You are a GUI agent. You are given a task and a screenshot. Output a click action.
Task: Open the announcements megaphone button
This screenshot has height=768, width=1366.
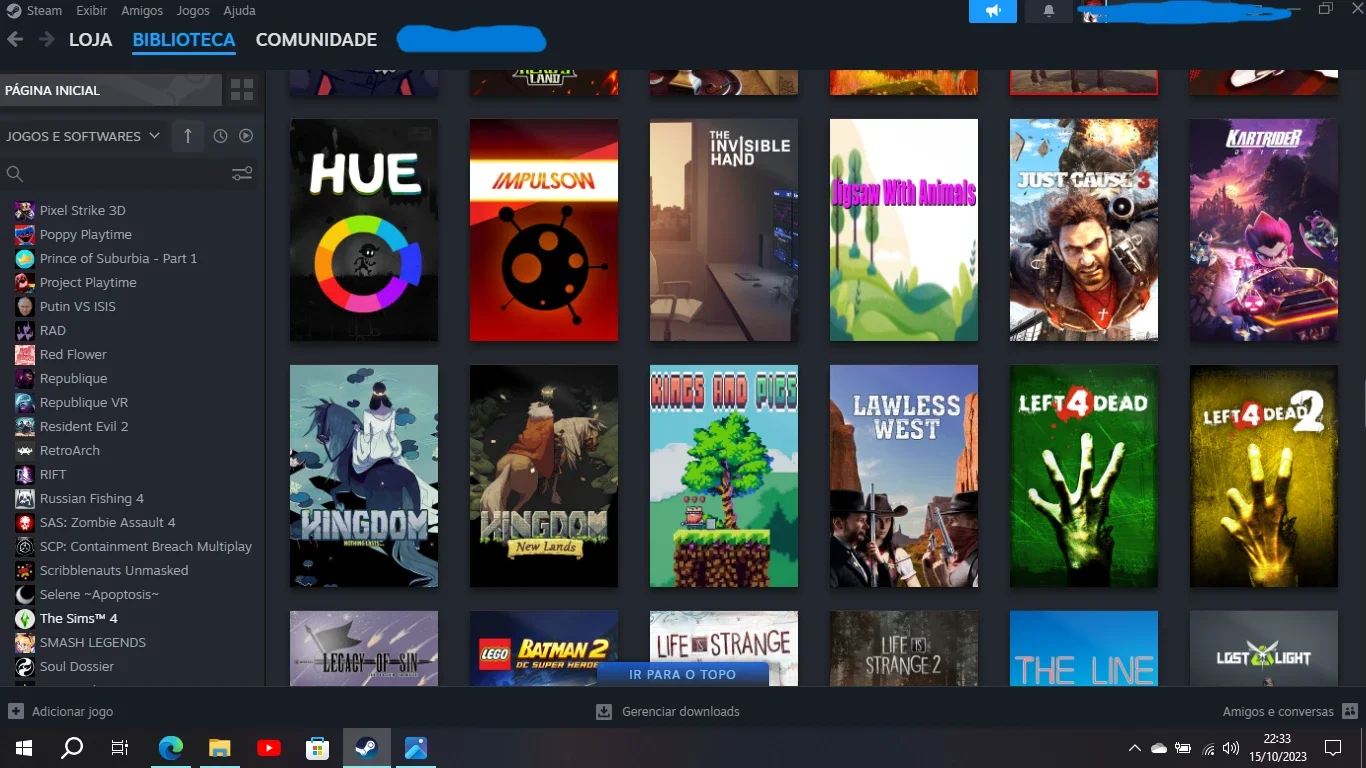993,11
